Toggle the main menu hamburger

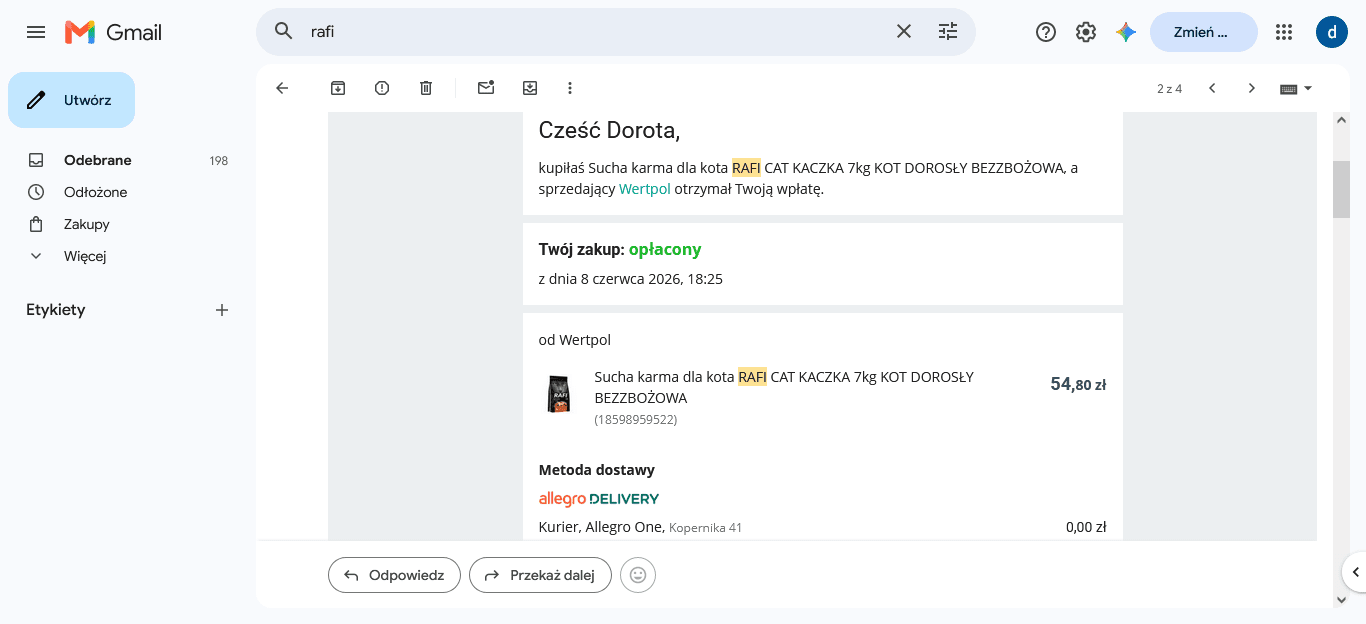click(36, 32)
